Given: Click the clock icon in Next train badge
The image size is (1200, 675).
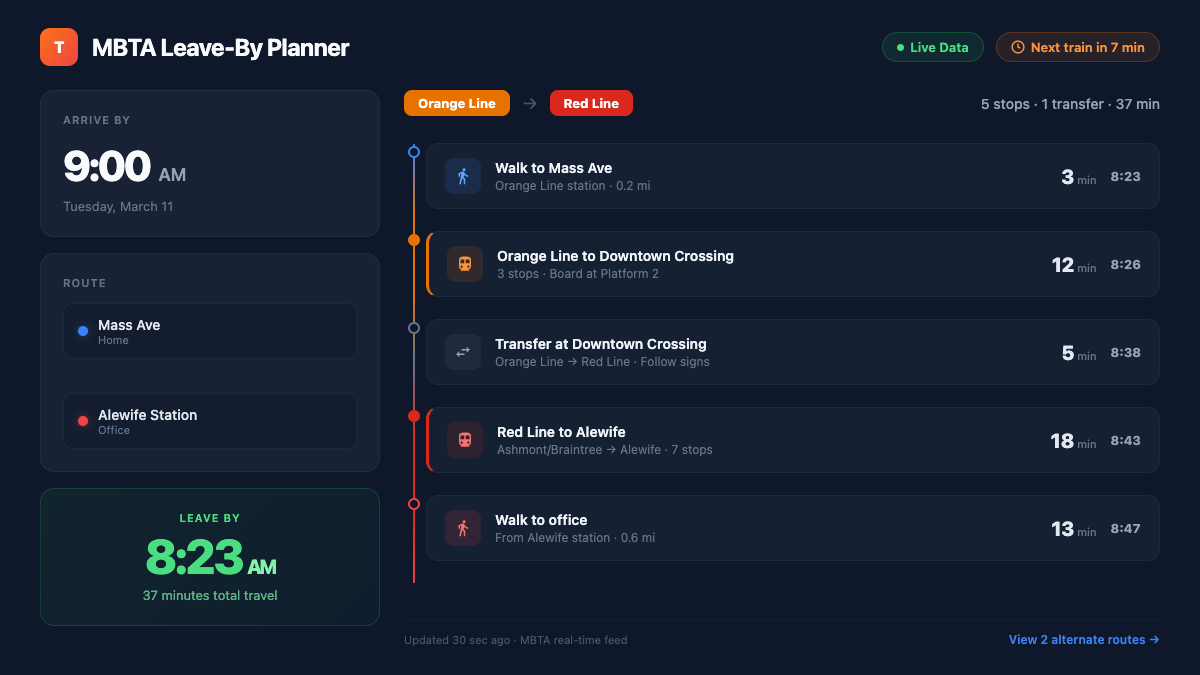Looking at the screenshot, I should (x=1017, y=47).
